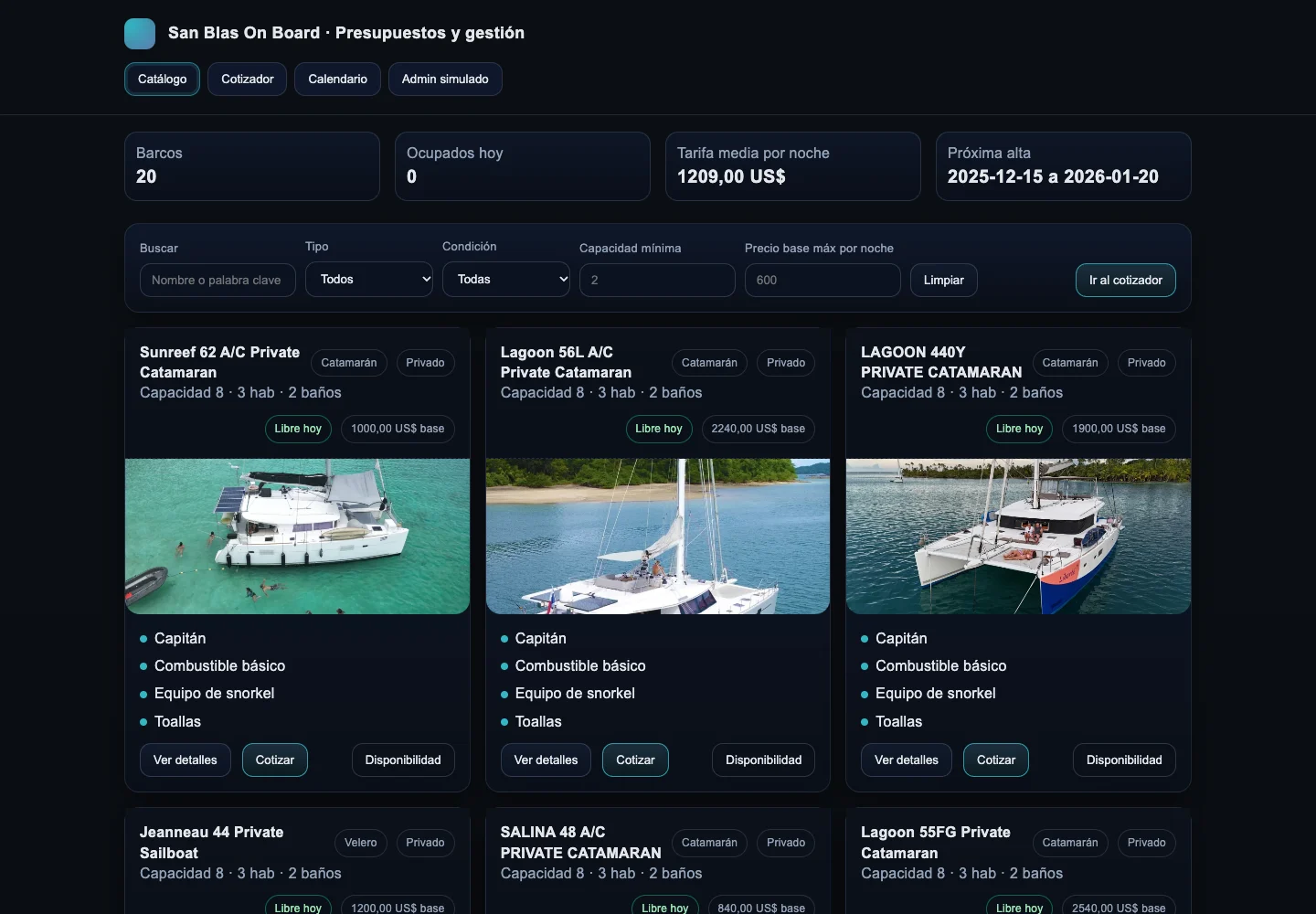Viewport: 1316px width, 914px height.
Task: Click Cotizar on the Lagoon 56L card
Action: tap(635, 760)
